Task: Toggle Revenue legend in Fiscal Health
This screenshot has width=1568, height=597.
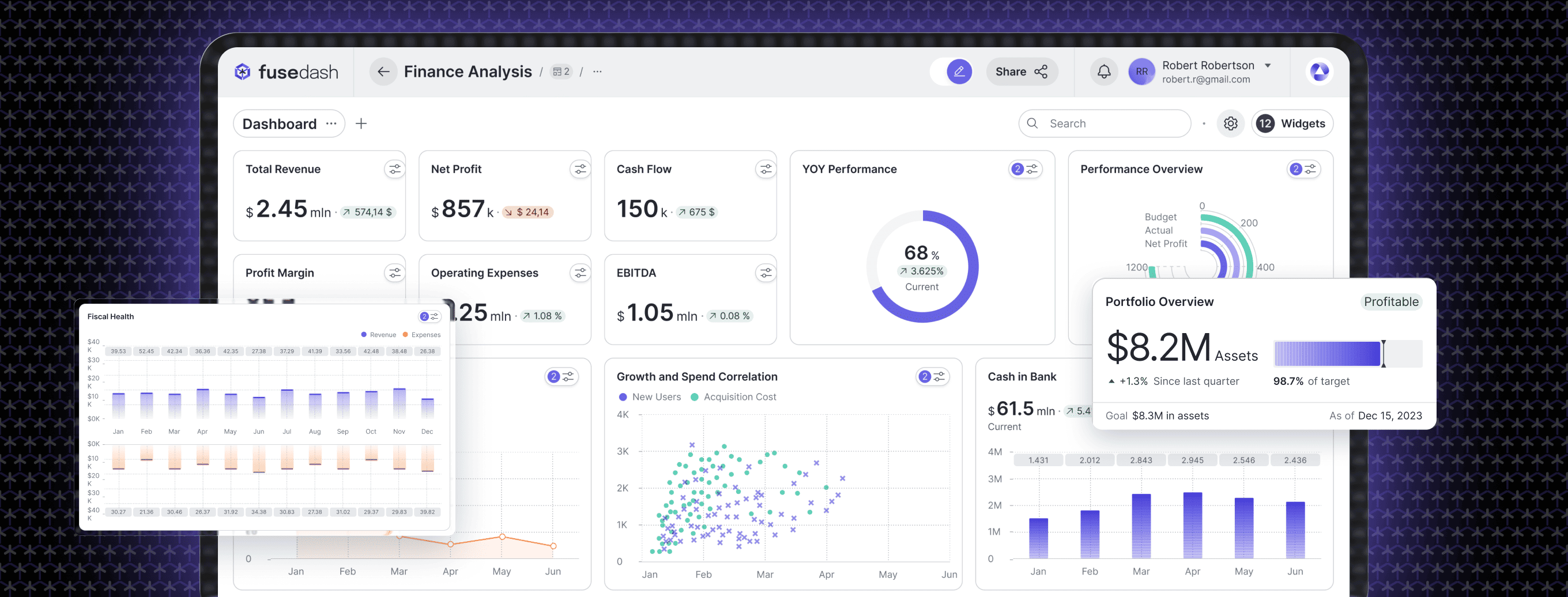Action: click(379, 335)
